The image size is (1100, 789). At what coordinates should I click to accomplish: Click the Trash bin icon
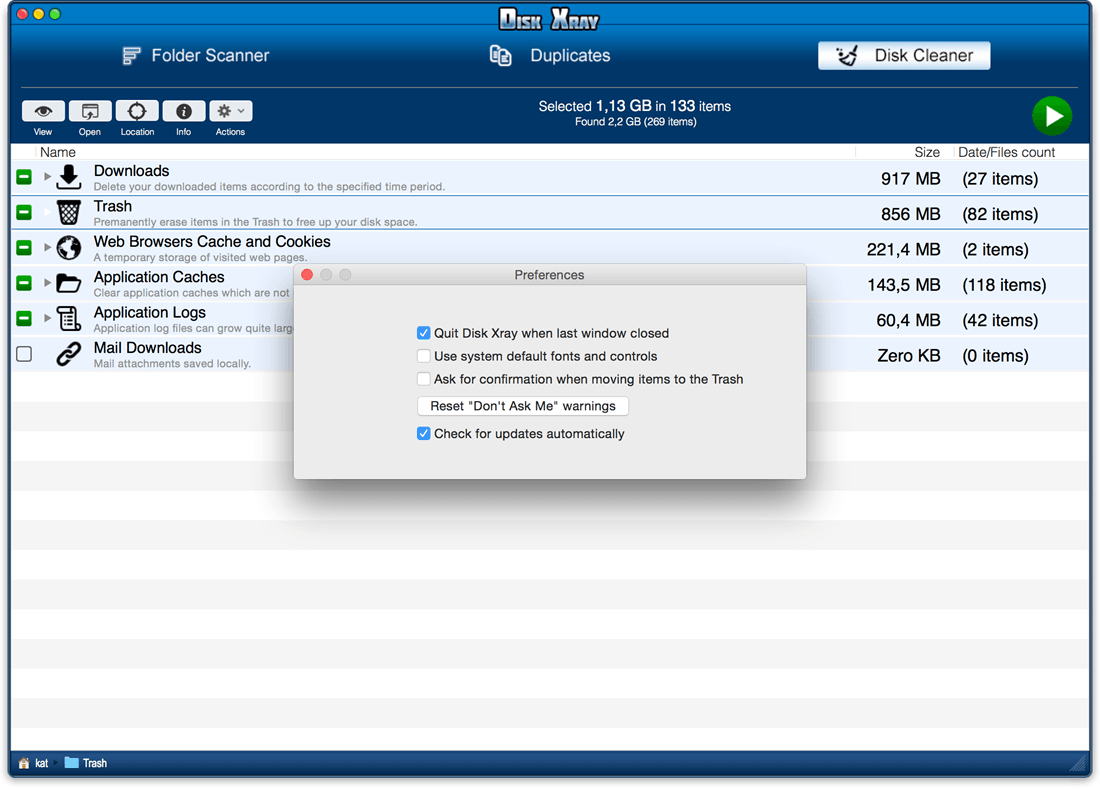coord(69,213)
